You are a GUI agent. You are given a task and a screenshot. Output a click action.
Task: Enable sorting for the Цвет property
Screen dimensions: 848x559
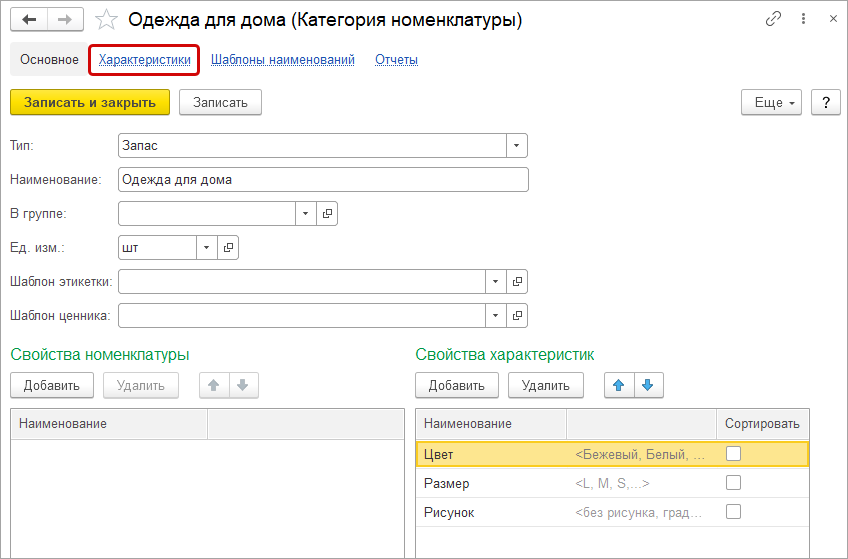click(x=733, y=454)
